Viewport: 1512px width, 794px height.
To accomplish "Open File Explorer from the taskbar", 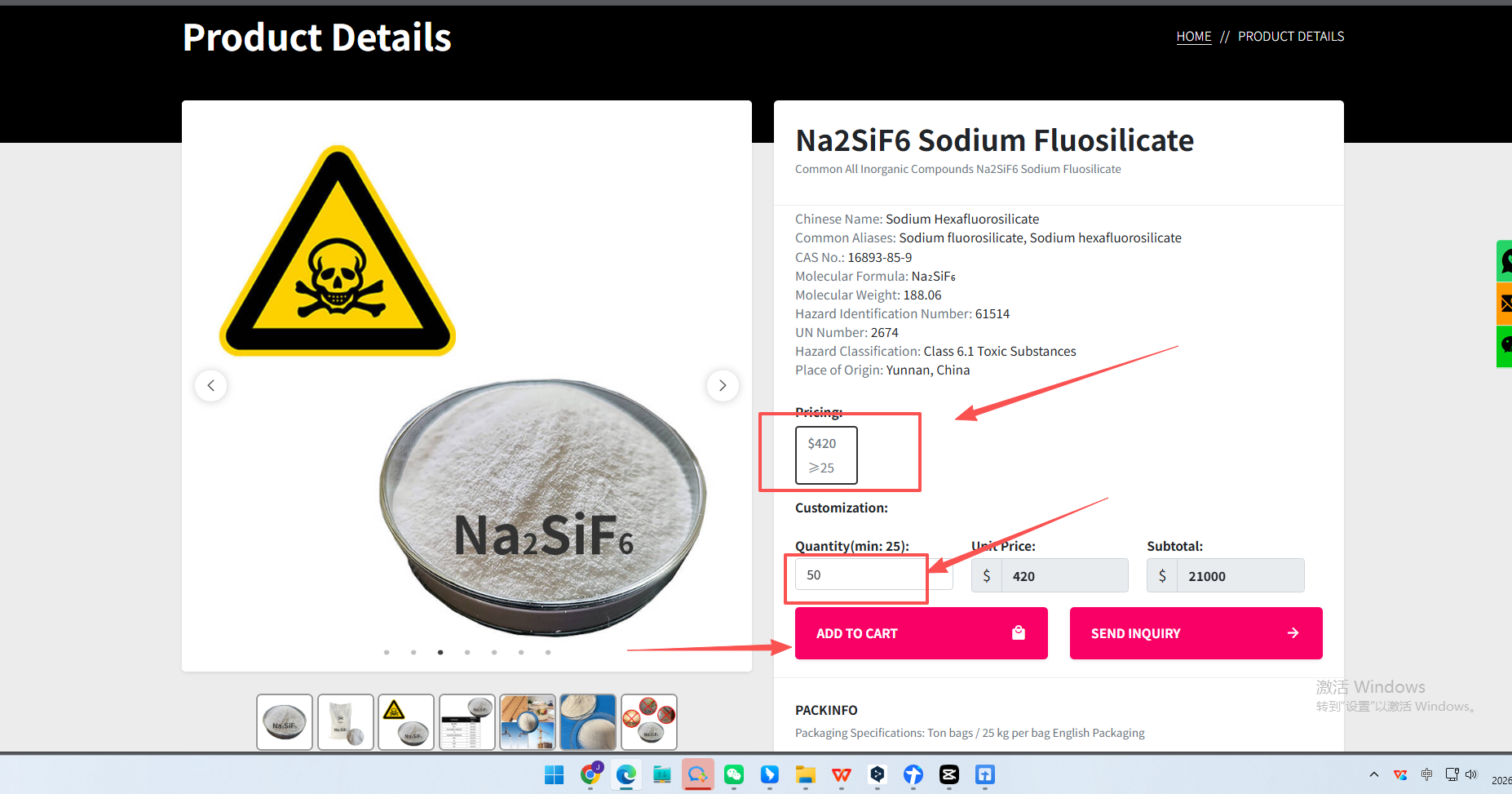I will point(806,774).
